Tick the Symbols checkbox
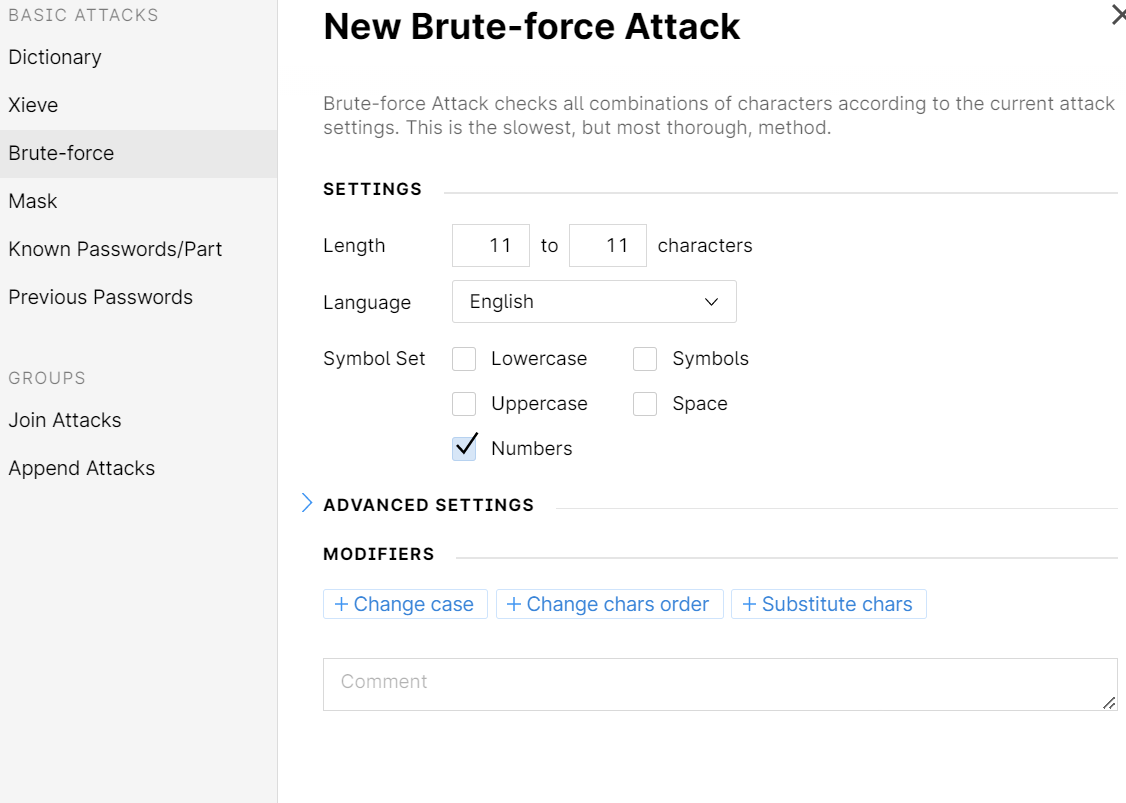1126x803 pixels. [645, 359]
